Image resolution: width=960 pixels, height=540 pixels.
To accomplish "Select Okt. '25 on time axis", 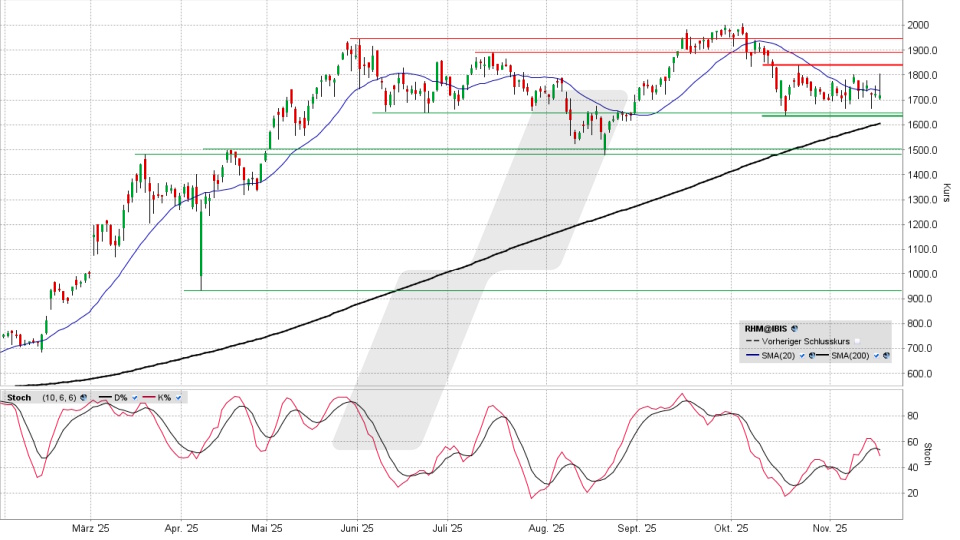I will point(731,528).
